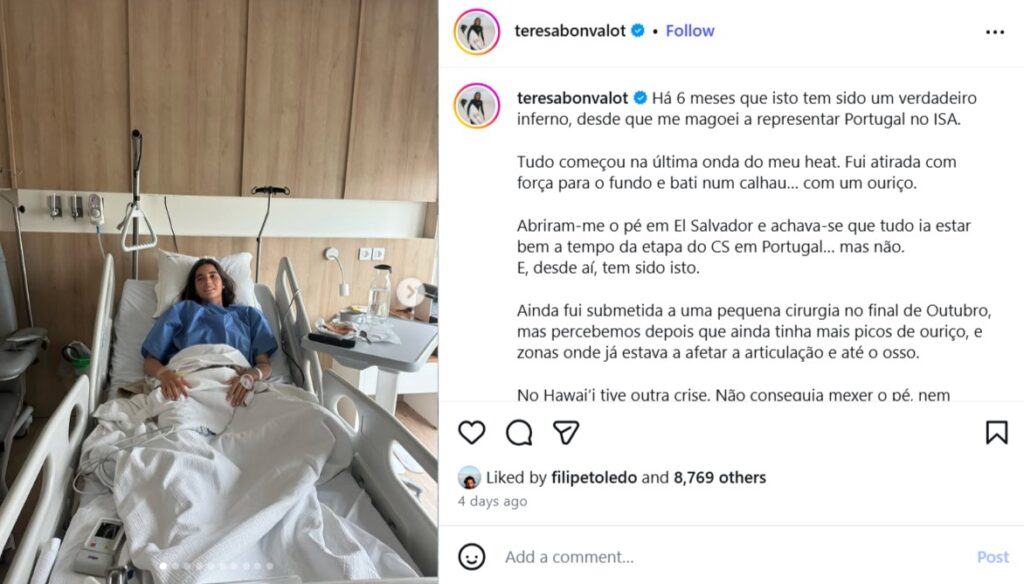Open teresabonvalot header profile picture
Screen dimensions: 1024x584
tap(477, 31)
